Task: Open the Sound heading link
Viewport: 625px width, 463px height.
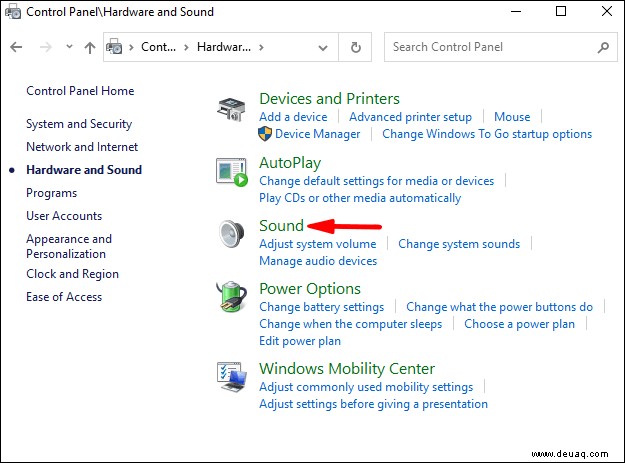Action: 281,226
